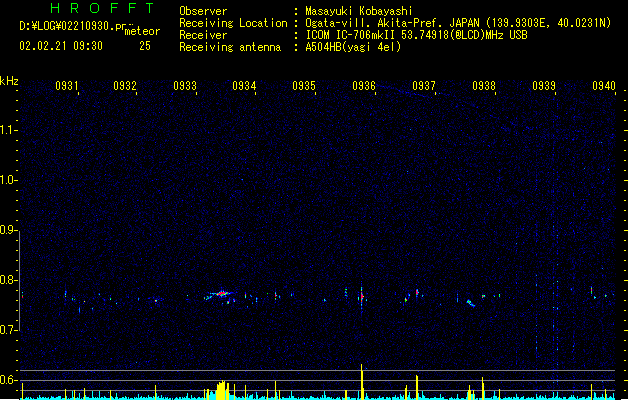Screen dimensions: 629x400
Task: Click the 1.0 kHz axis label
Action: click(8, 180)
